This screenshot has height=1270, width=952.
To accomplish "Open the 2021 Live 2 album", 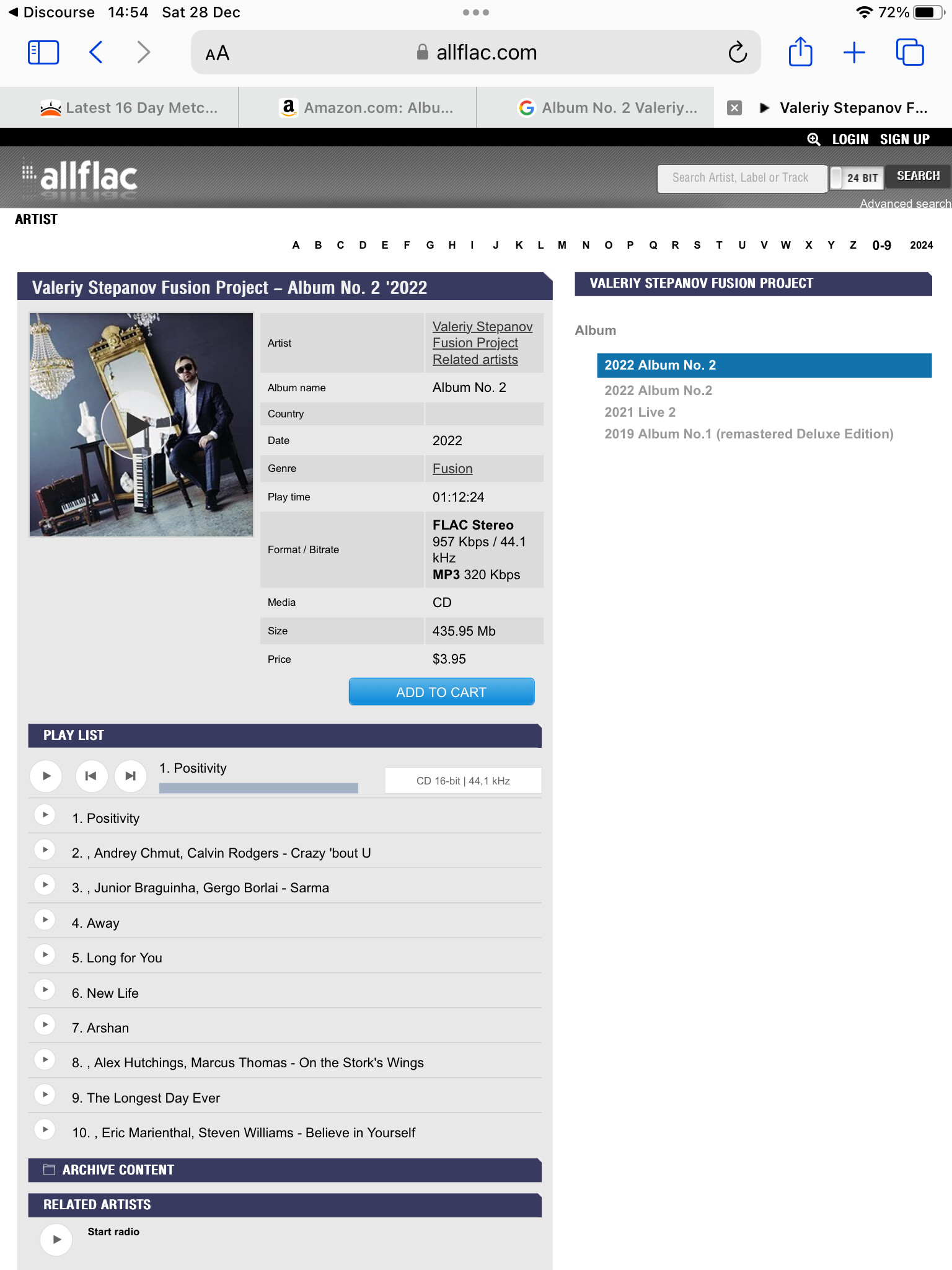I will 640,412.
